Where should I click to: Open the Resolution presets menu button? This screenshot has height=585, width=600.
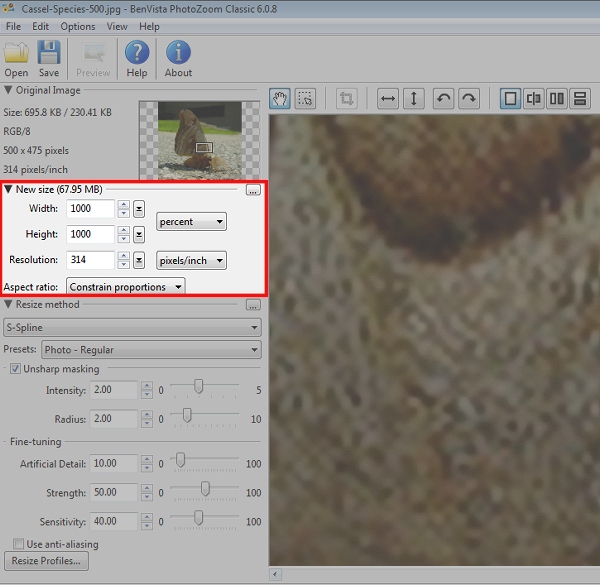[139, 261]
